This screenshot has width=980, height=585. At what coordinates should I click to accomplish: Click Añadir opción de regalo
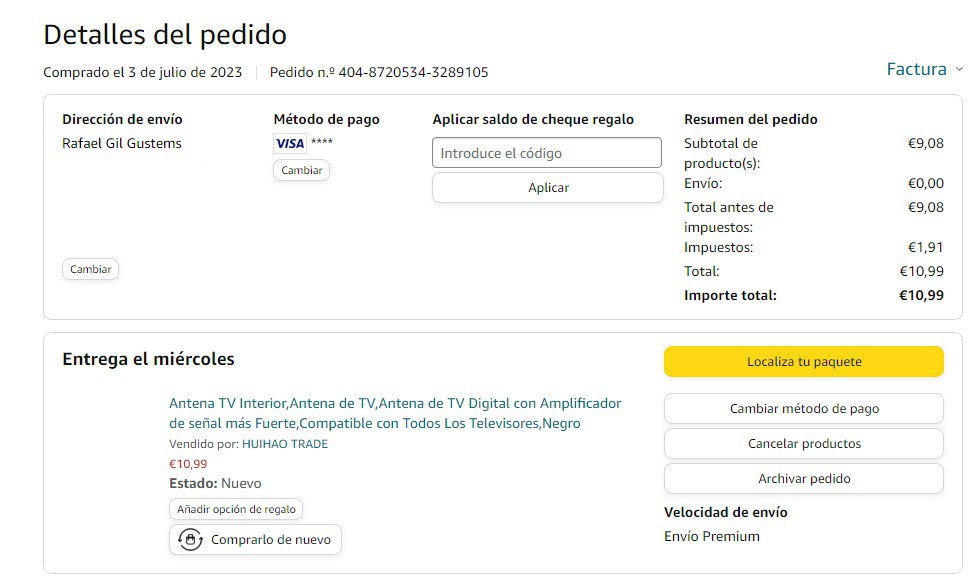[236, 509]
